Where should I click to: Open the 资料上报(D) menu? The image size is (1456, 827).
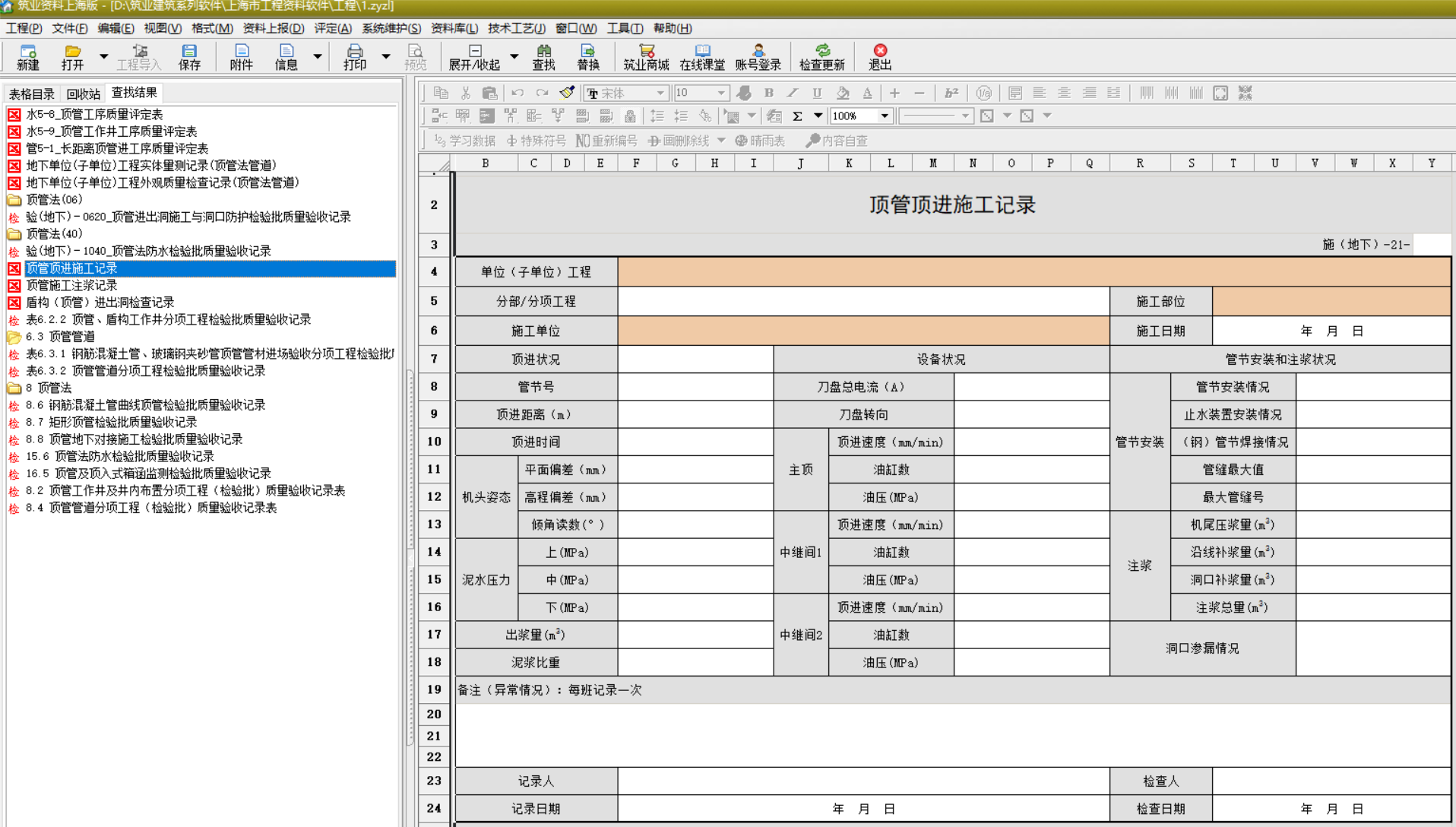[273, 28]
